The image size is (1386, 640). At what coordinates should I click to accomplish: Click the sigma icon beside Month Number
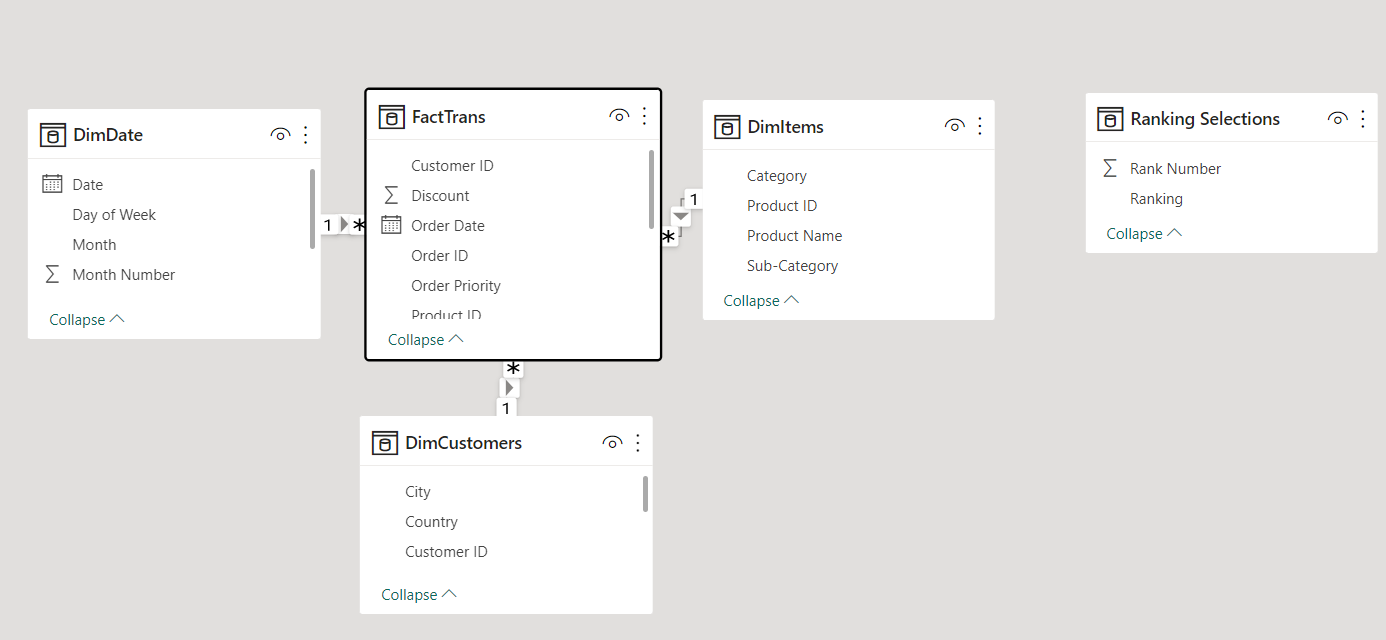click(52, 274)
